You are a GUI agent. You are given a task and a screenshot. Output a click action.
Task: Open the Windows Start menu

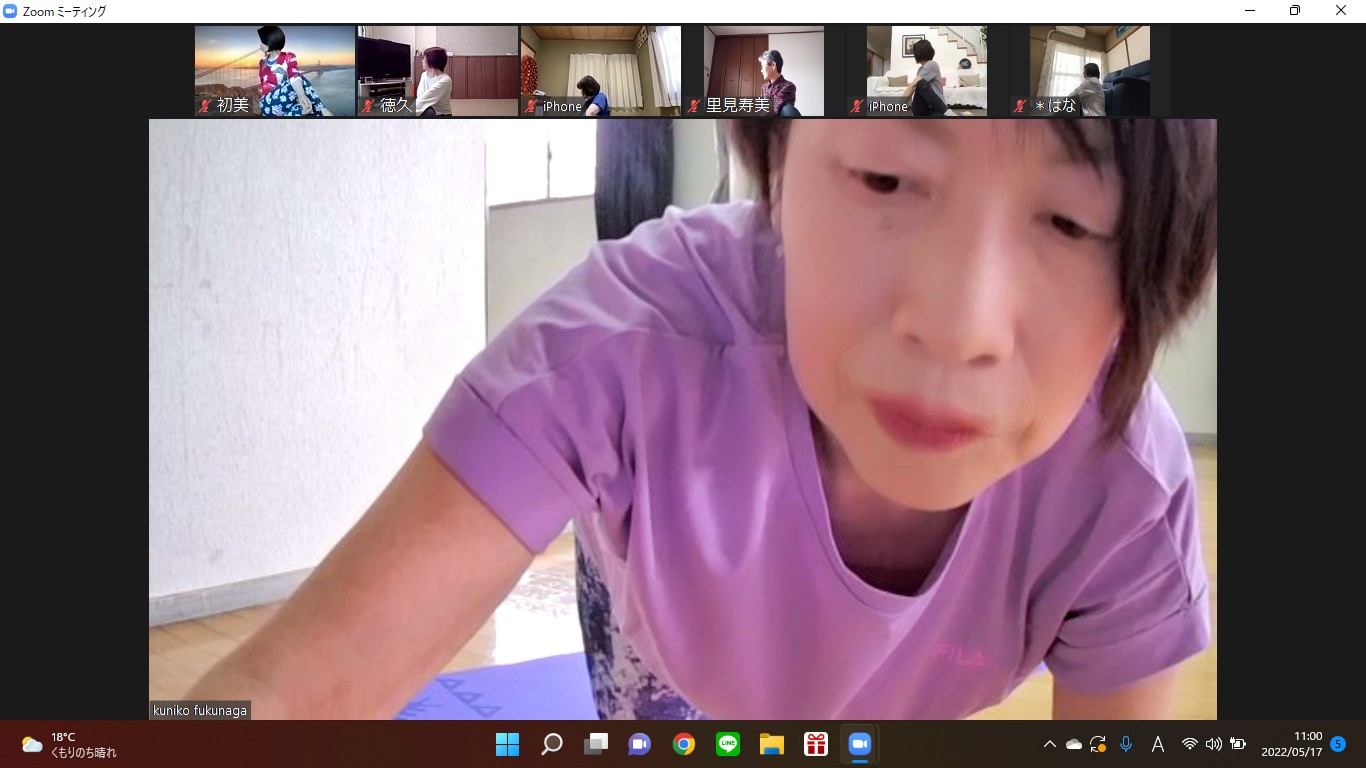[x=508, y=744]
